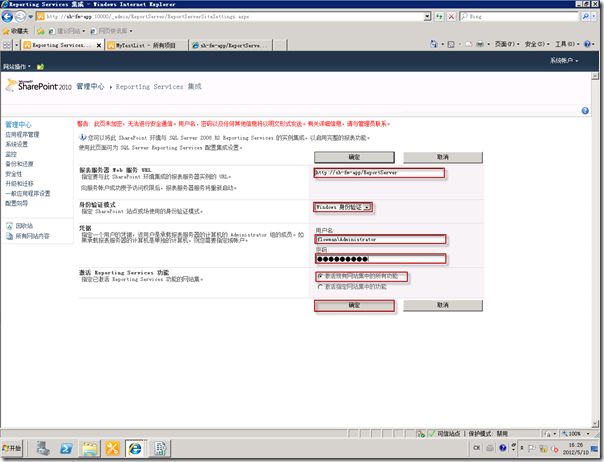Click the Read Mail envelope icon

pos(469,44)
